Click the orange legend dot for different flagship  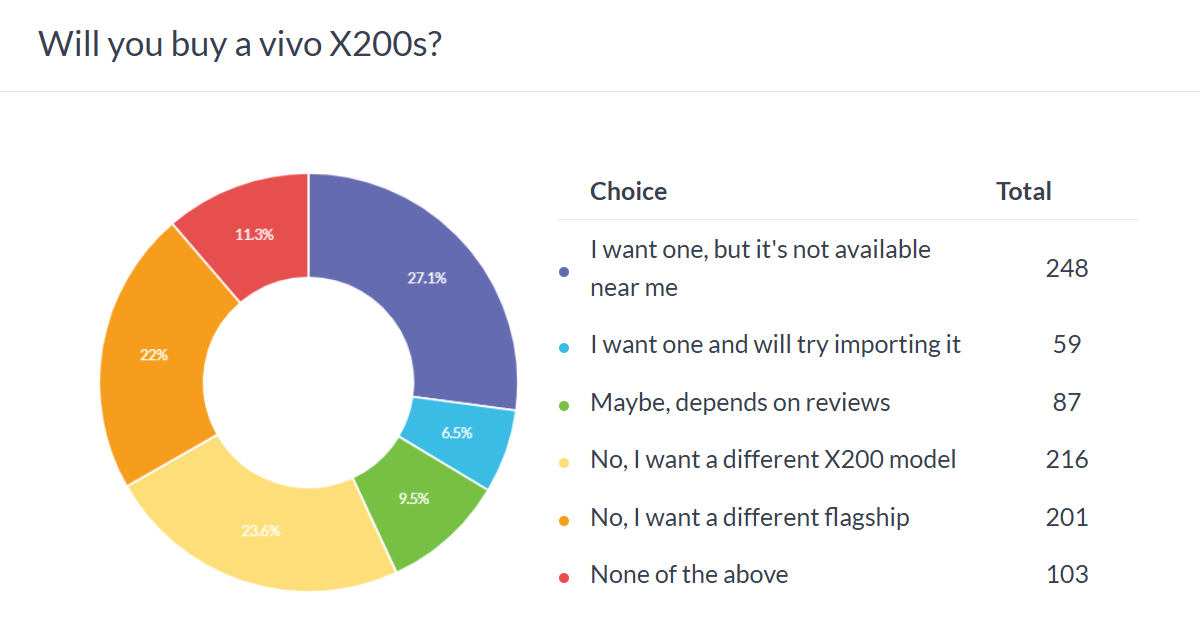point(565,520)
